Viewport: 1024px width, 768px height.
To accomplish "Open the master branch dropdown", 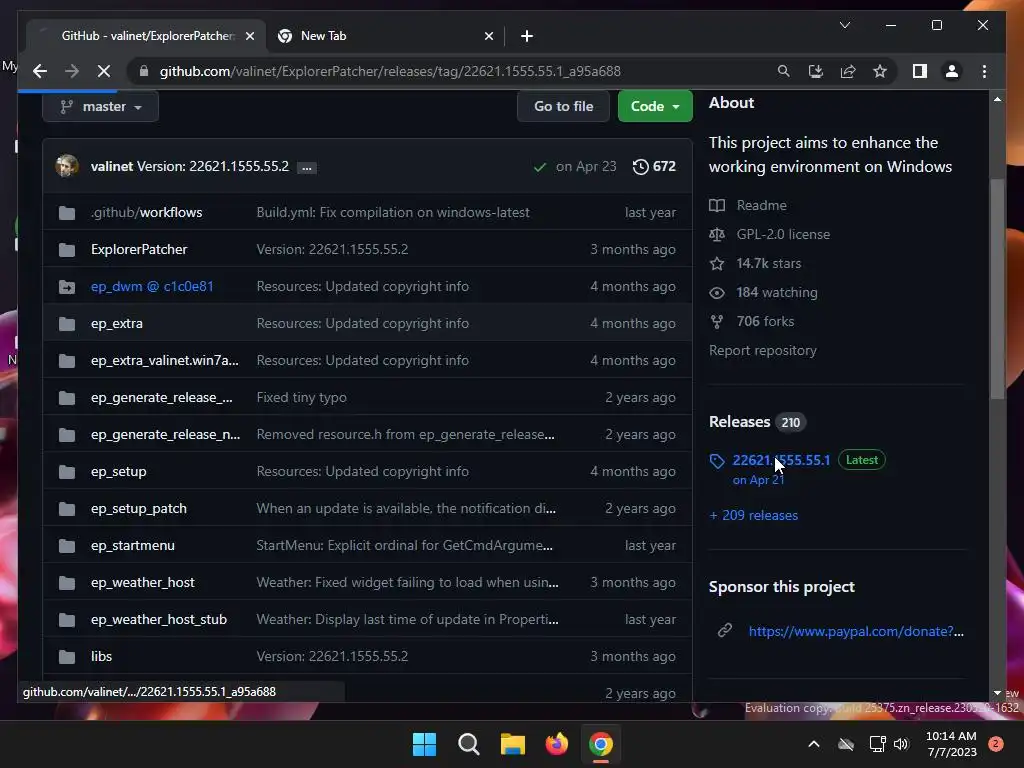I will pos(101,106).
